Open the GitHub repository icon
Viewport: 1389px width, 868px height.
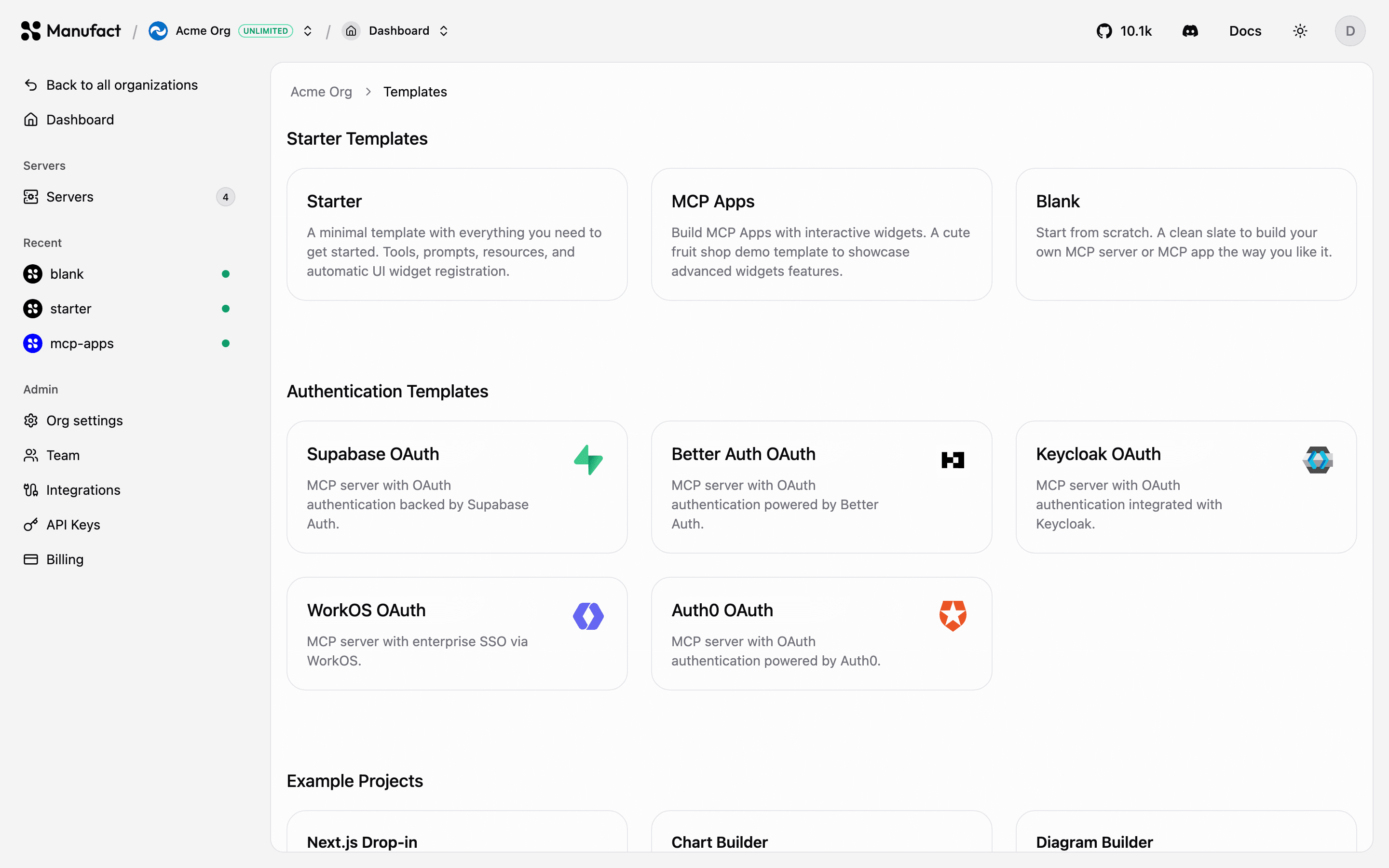[x=1104, y=31]
